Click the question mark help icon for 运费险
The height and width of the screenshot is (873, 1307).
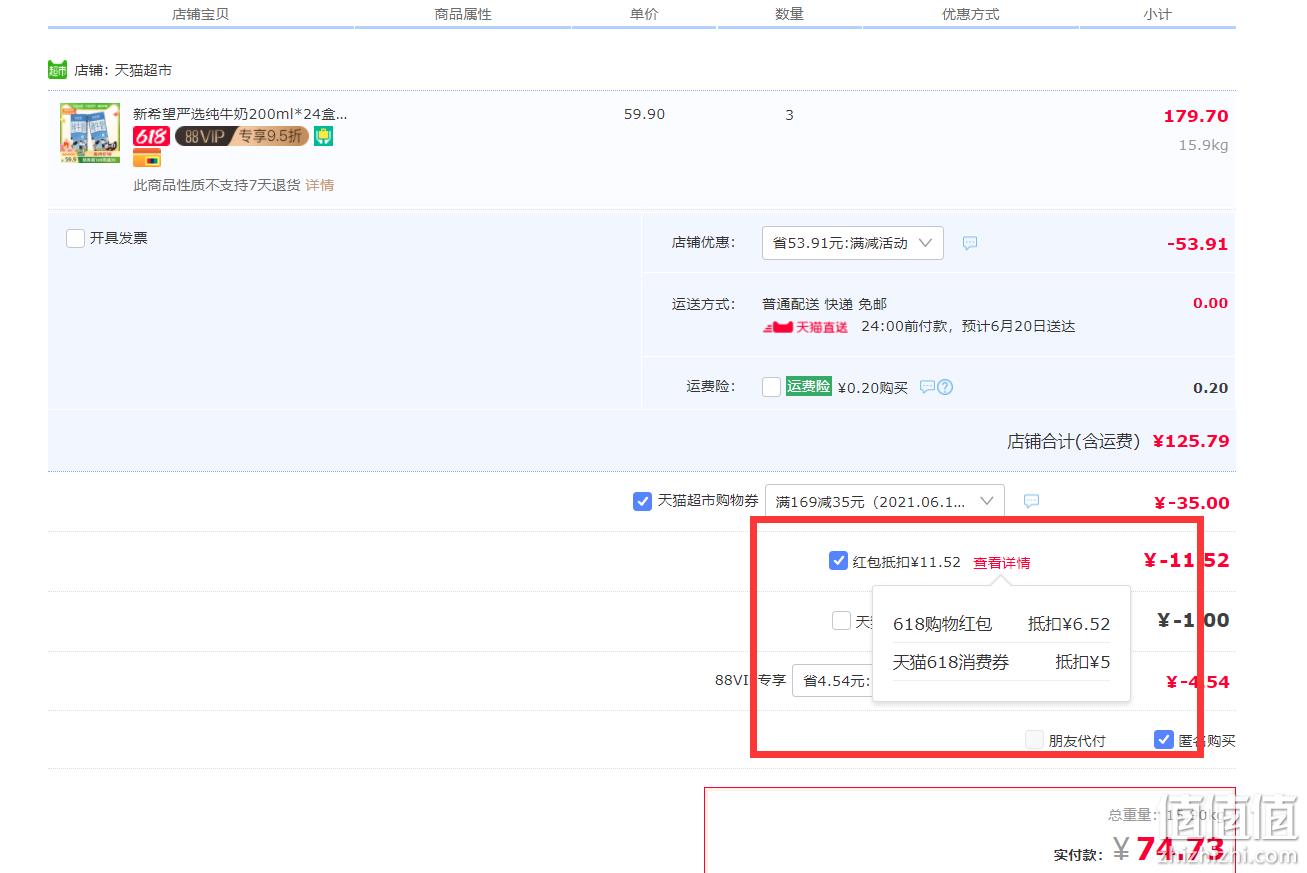(x=945, y=387)
